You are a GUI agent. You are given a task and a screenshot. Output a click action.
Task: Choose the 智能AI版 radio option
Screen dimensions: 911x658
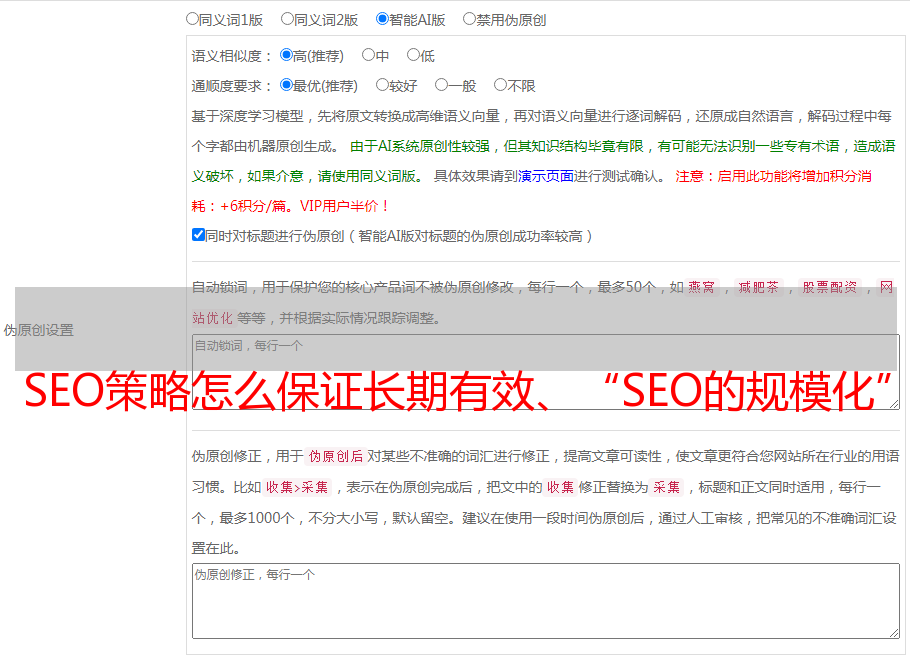click(382, 19)
